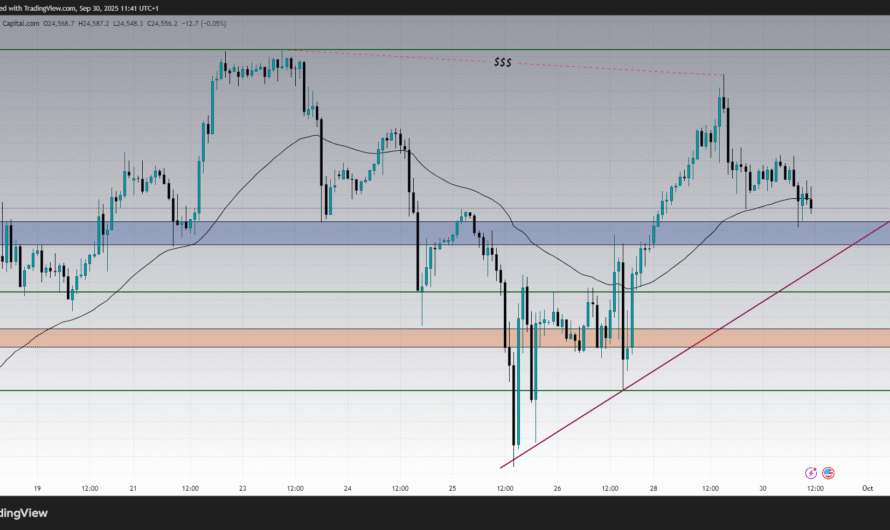Open the US flag economic event icon
The image size is (890, 530).
click(x=828, y=473)
